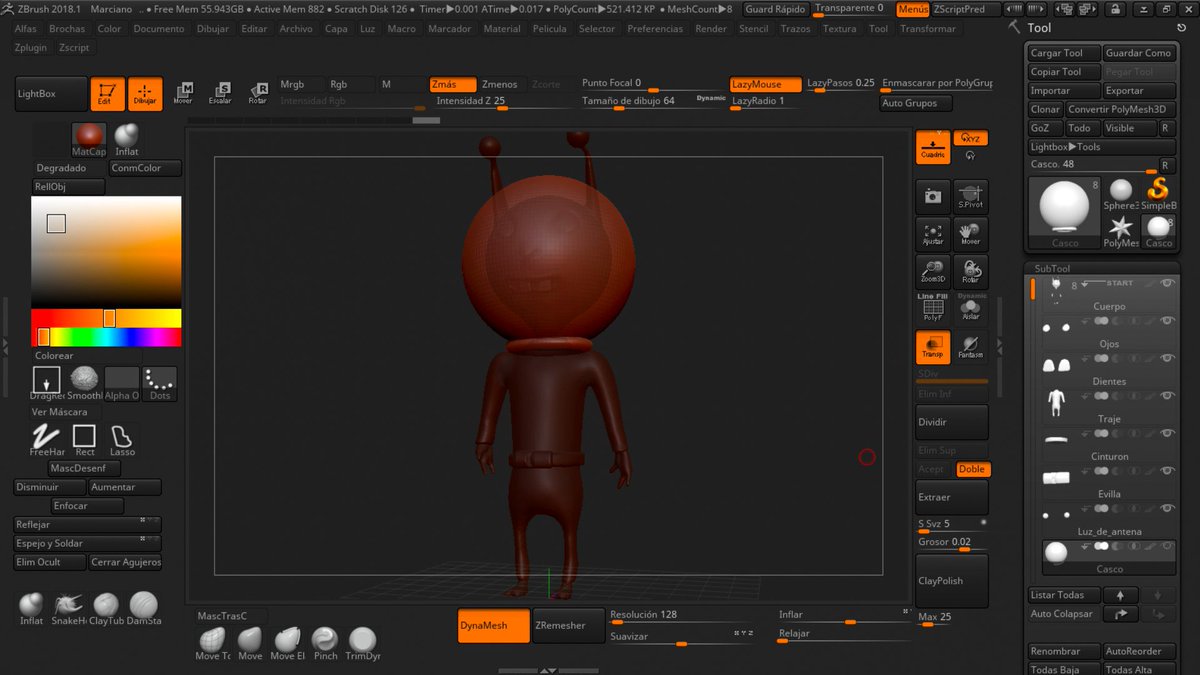This screenshot has height=675, width=1200.
Task: Click the S.Pivot icon
Action: pyautogui.click(x=970, y=197)
